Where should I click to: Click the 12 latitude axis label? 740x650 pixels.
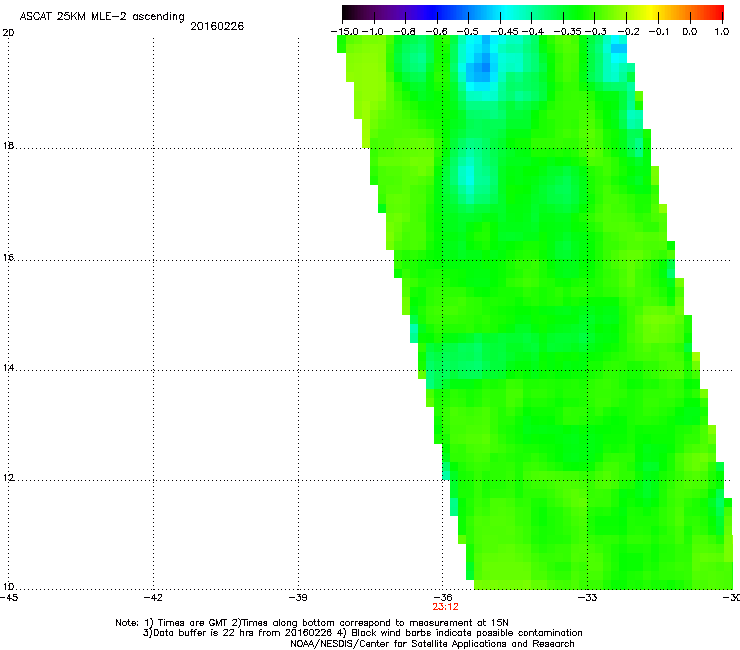click(8, 478)
